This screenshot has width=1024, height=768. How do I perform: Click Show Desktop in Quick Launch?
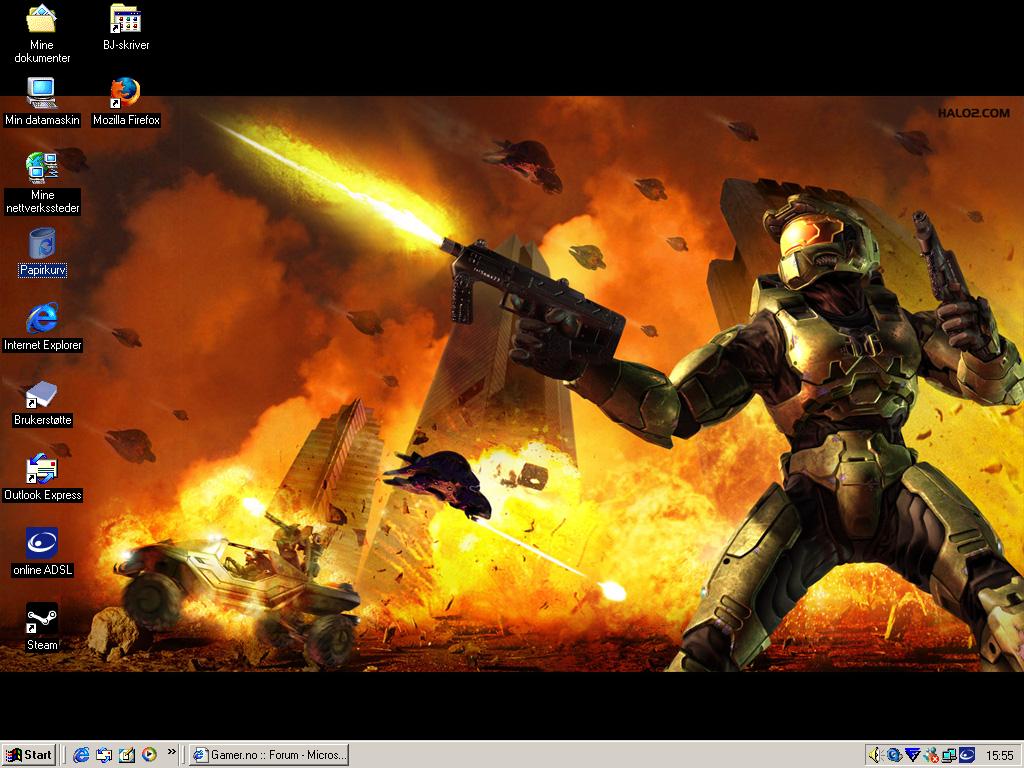pyautogui.click(x=127, y=755)
